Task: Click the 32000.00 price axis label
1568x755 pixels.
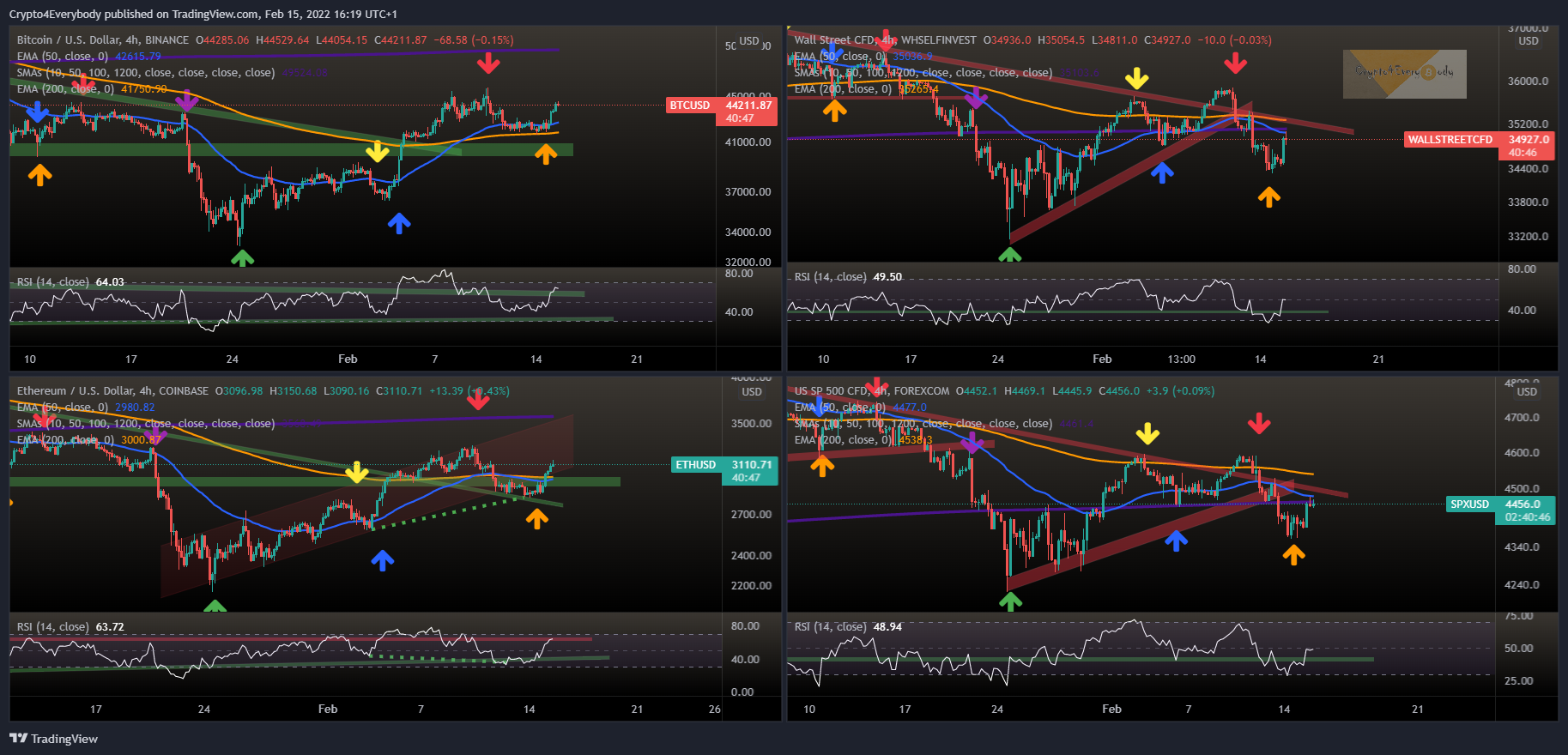Action: point(748,263)
